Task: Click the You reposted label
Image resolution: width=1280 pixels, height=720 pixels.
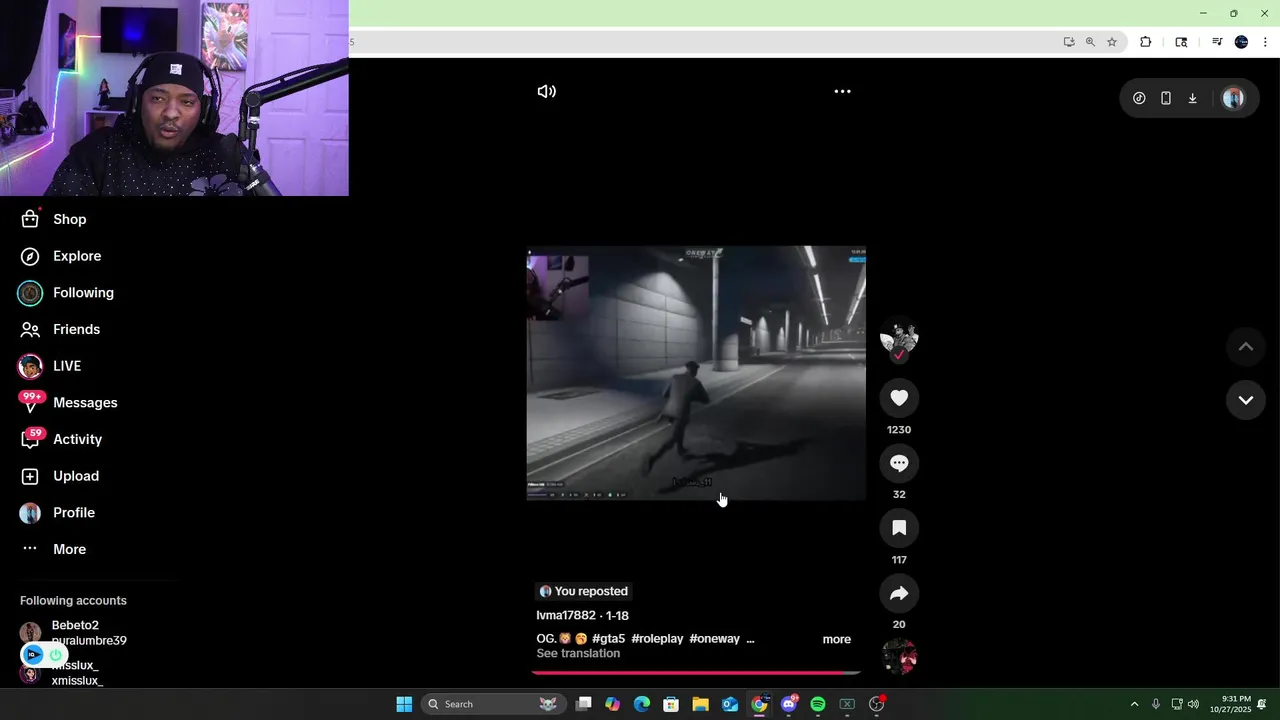Action: [583, 591]
